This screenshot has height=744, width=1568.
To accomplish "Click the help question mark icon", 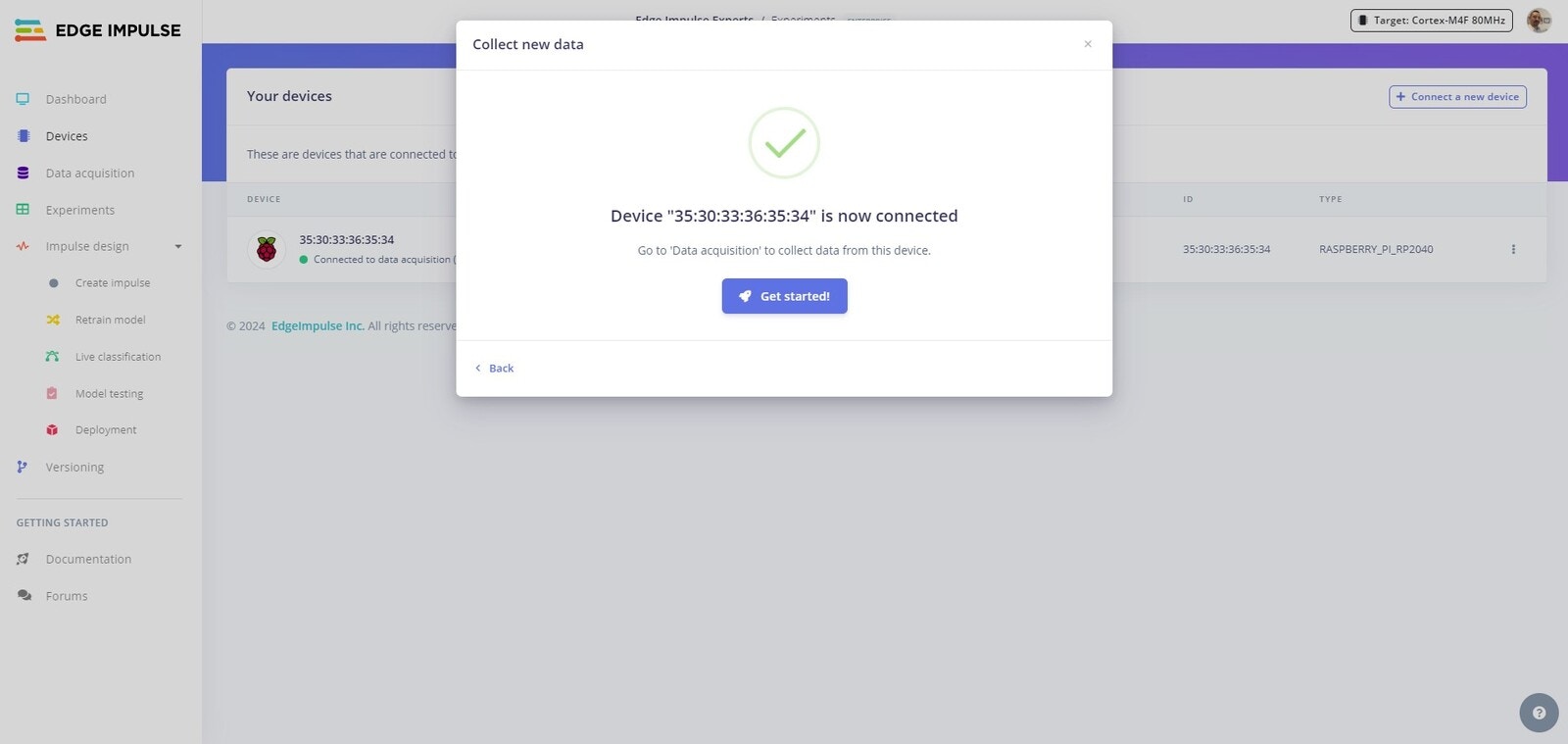I will pos(1539,713).
